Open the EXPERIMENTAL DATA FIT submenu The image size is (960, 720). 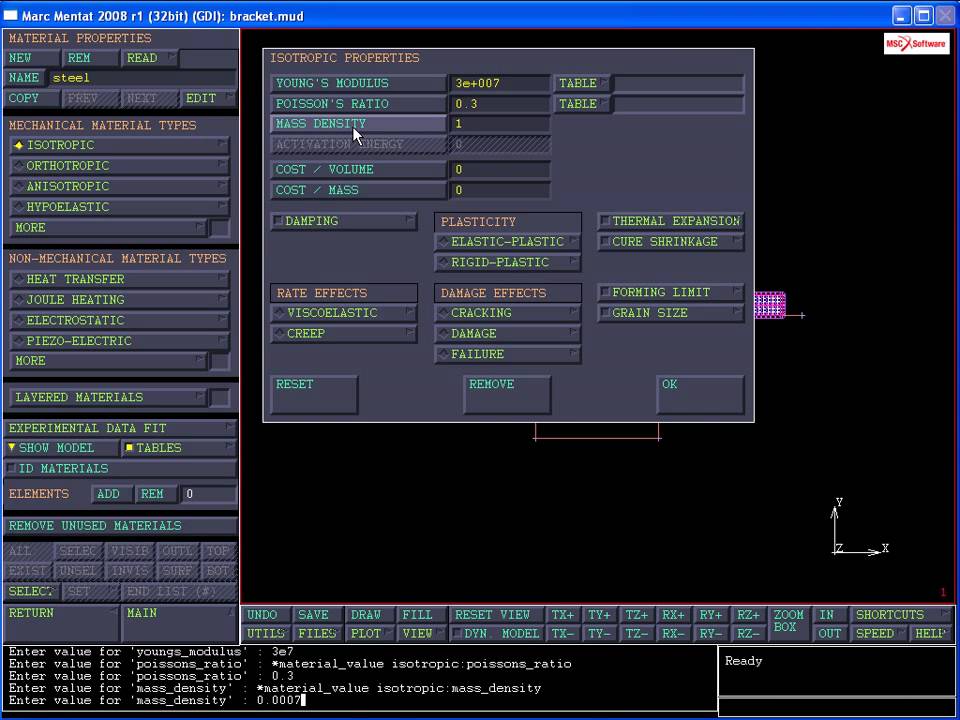120,428
